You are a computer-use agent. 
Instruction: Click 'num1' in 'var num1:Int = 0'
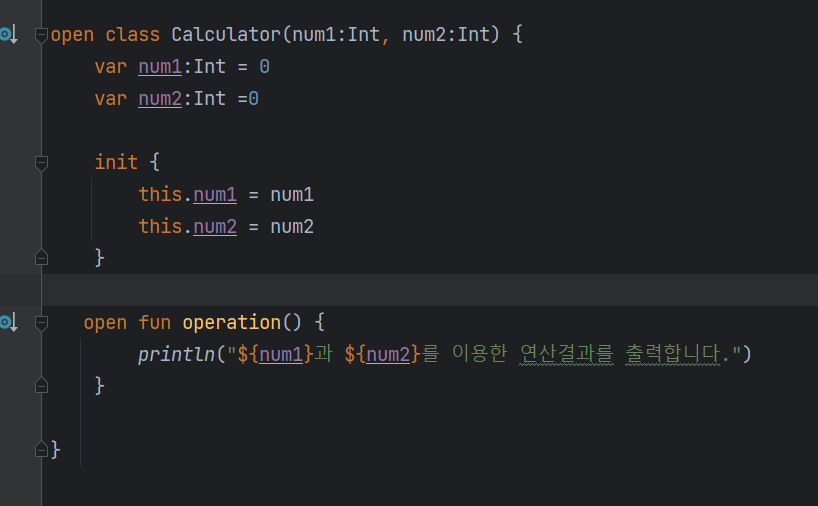coord(160,67)
